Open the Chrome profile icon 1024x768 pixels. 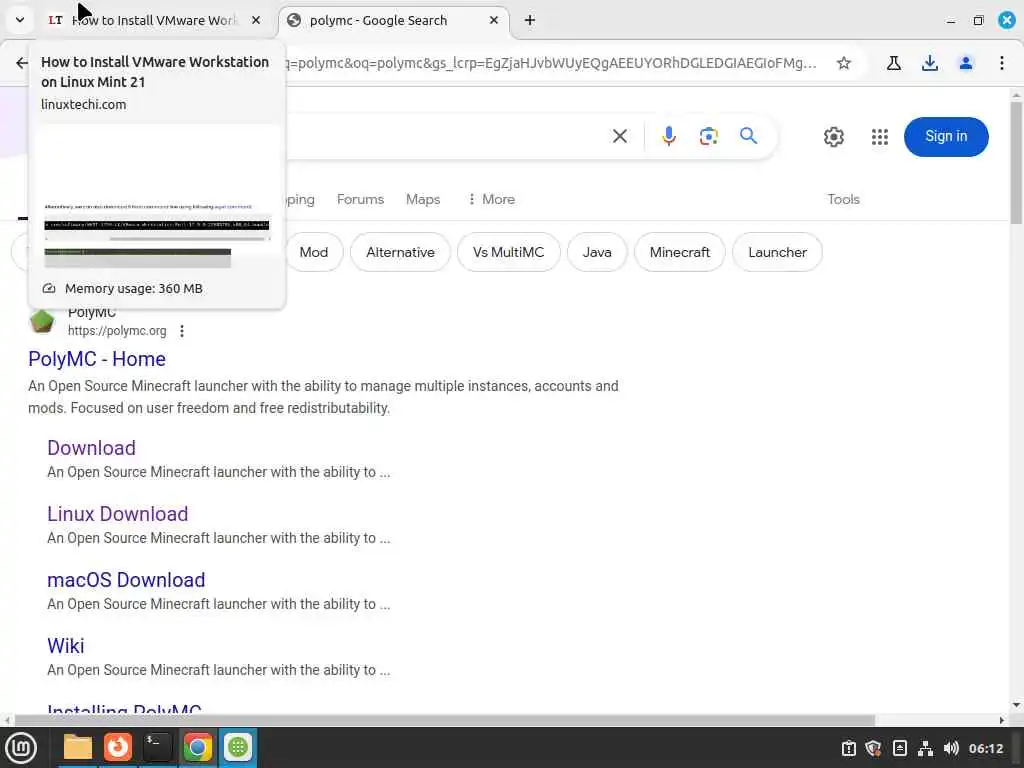click(966, 63)
